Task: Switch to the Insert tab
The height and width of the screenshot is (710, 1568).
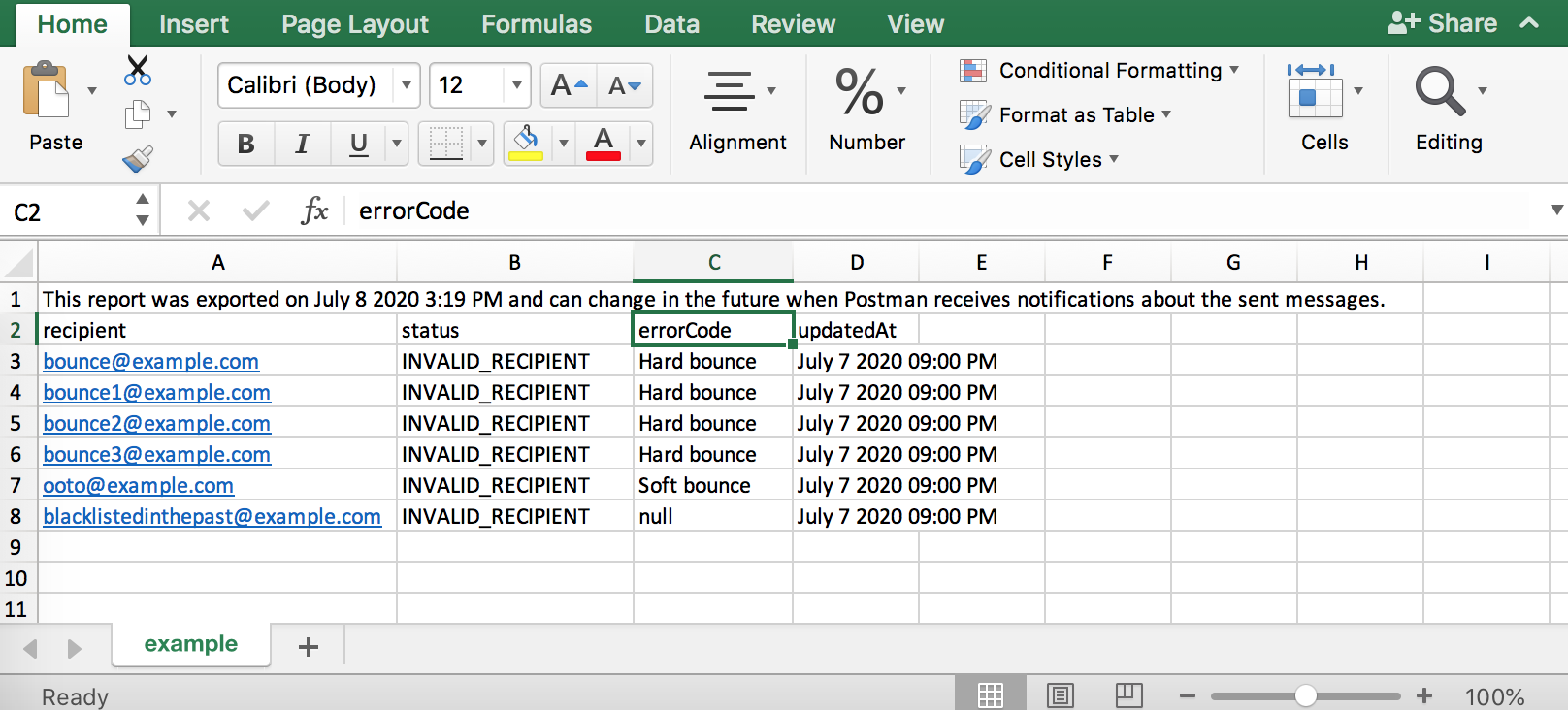Action: pos(194,24)
